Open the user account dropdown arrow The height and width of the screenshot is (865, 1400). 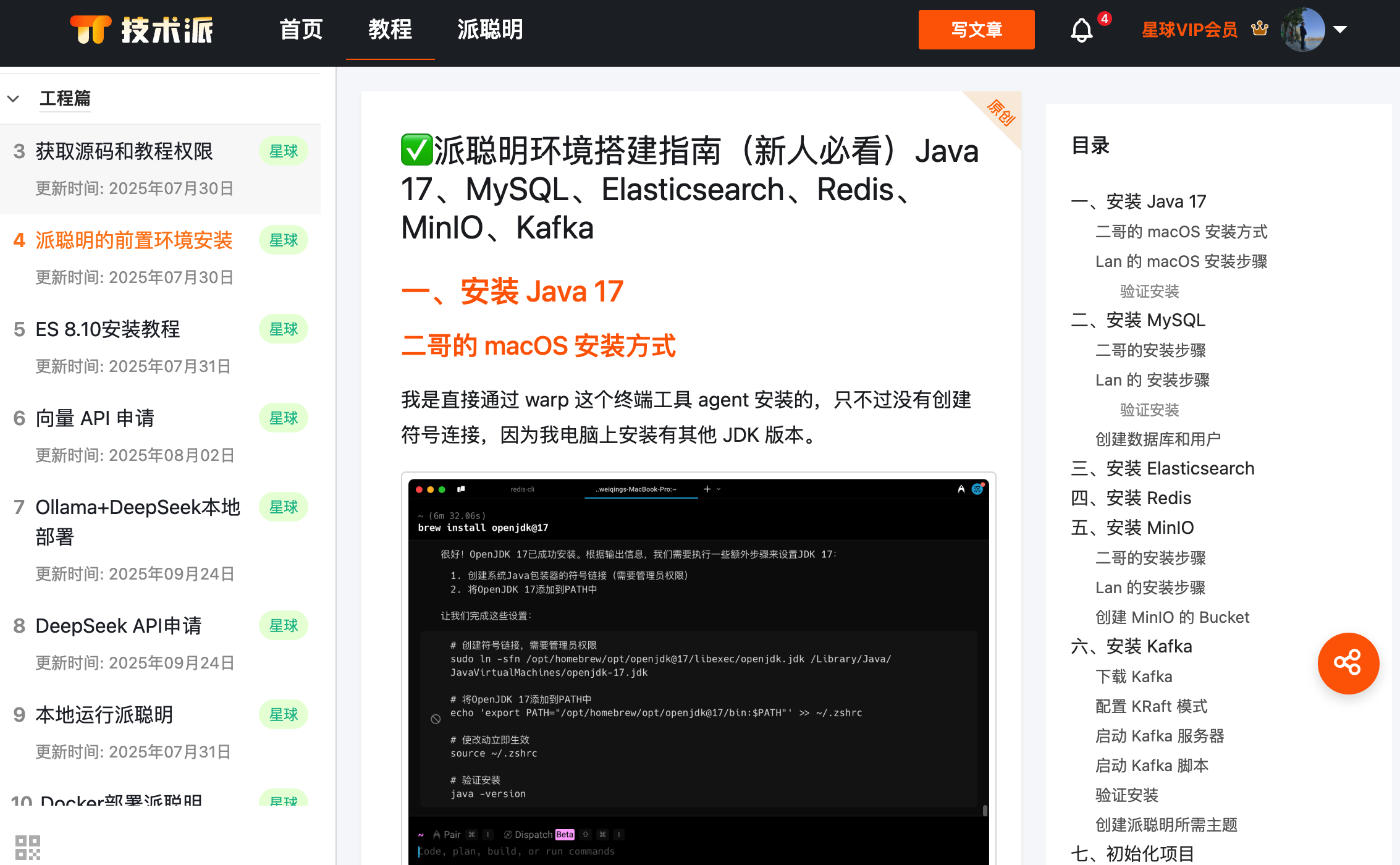pyautogui.click(x=1340, y=30)
